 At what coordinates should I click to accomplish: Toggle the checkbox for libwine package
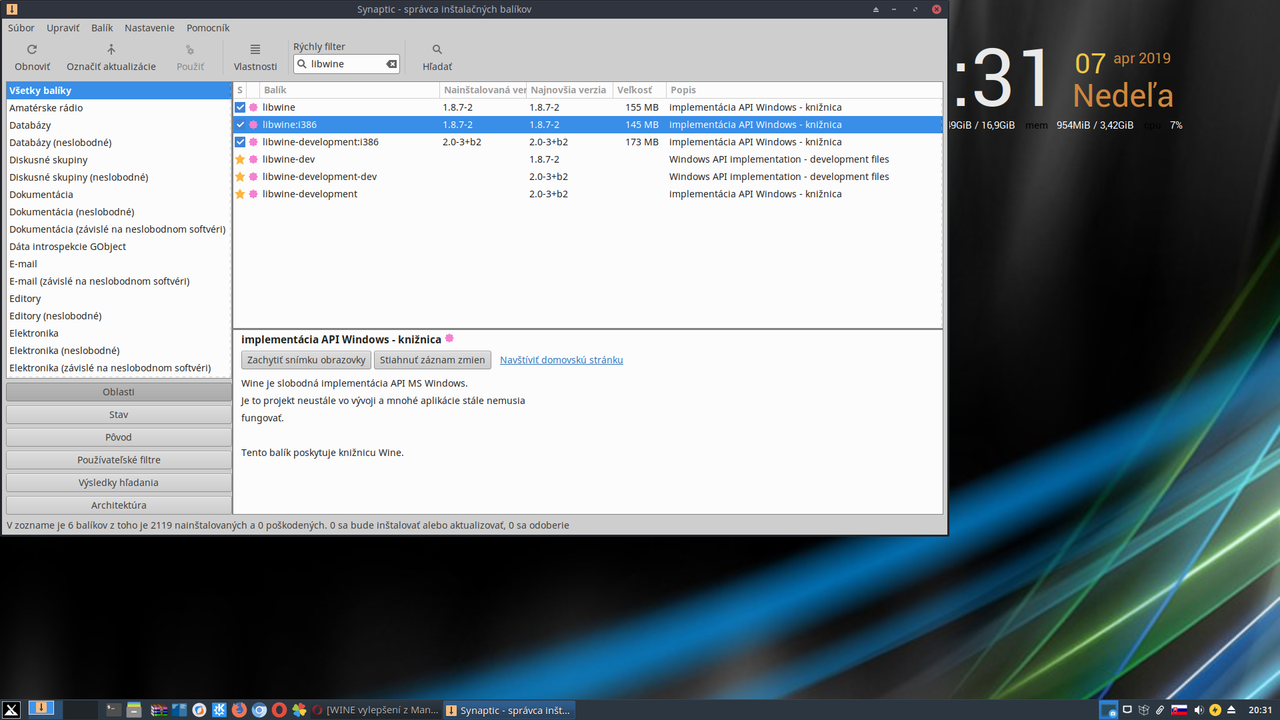[240, 107]
